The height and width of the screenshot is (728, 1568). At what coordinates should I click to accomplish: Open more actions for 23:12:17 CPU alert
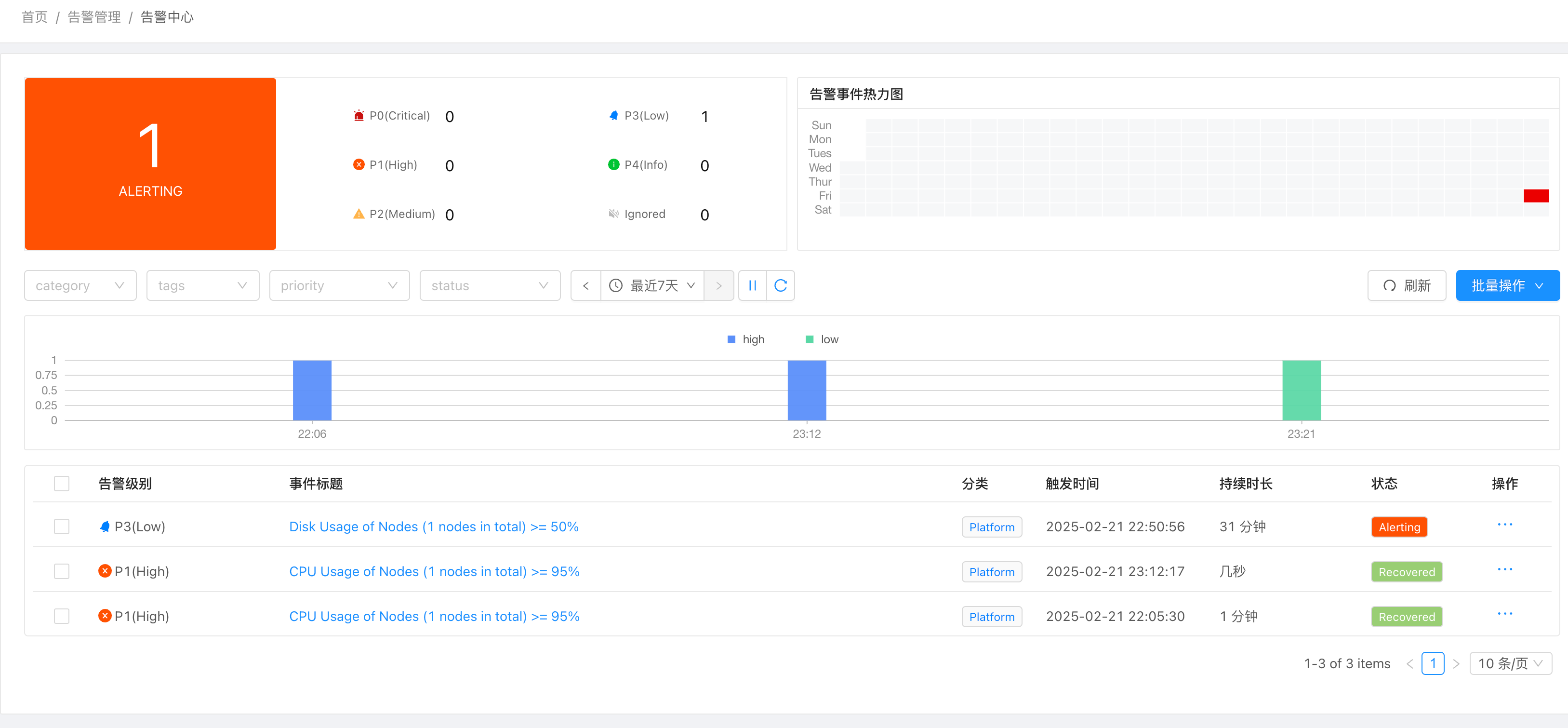pos(1505,569)
